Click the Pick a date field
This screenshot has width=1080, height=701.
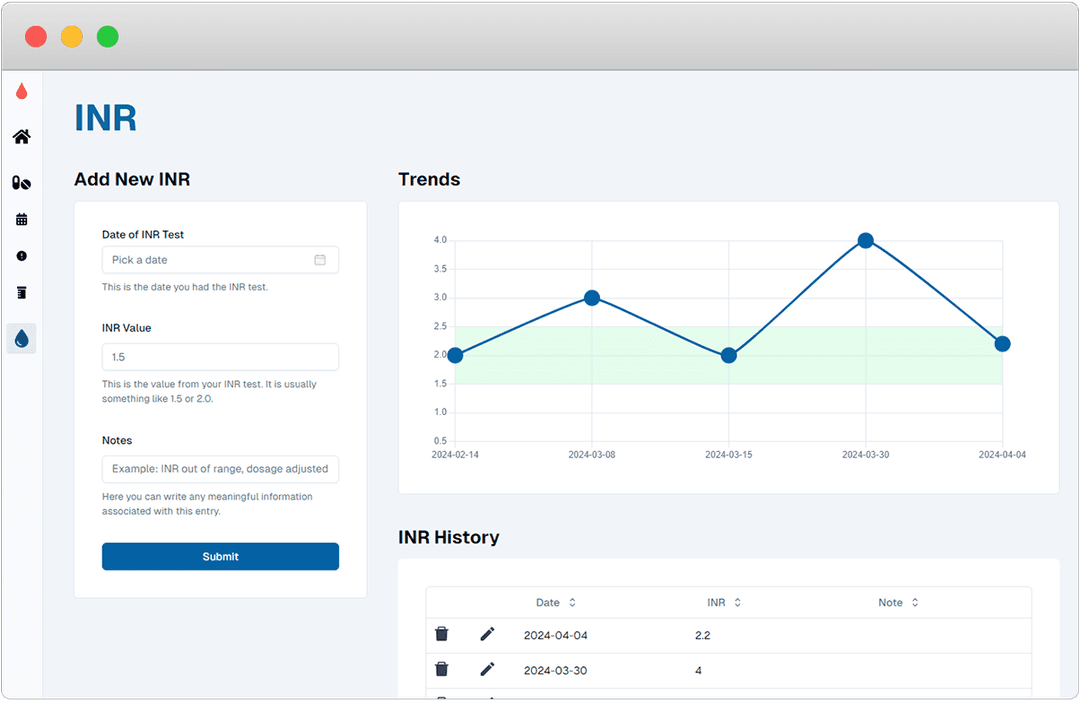(200, 259)
